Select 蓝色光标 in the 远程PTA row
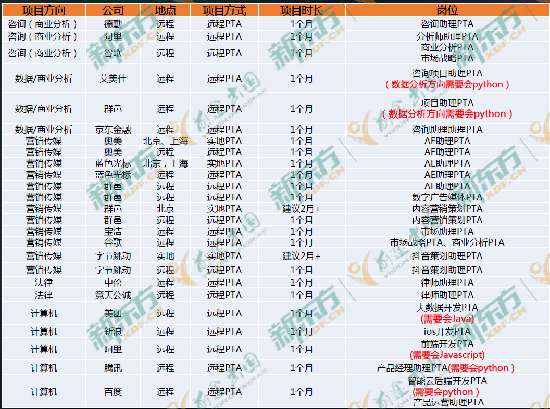Screen dimensions: 550x409 tap(113, 175)
